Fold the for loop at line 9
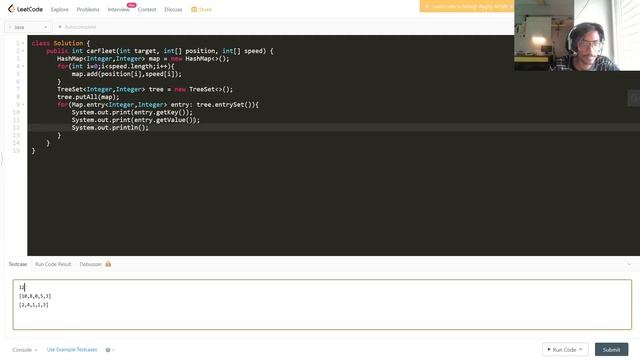The image size is (640, 360). point(23,104)
